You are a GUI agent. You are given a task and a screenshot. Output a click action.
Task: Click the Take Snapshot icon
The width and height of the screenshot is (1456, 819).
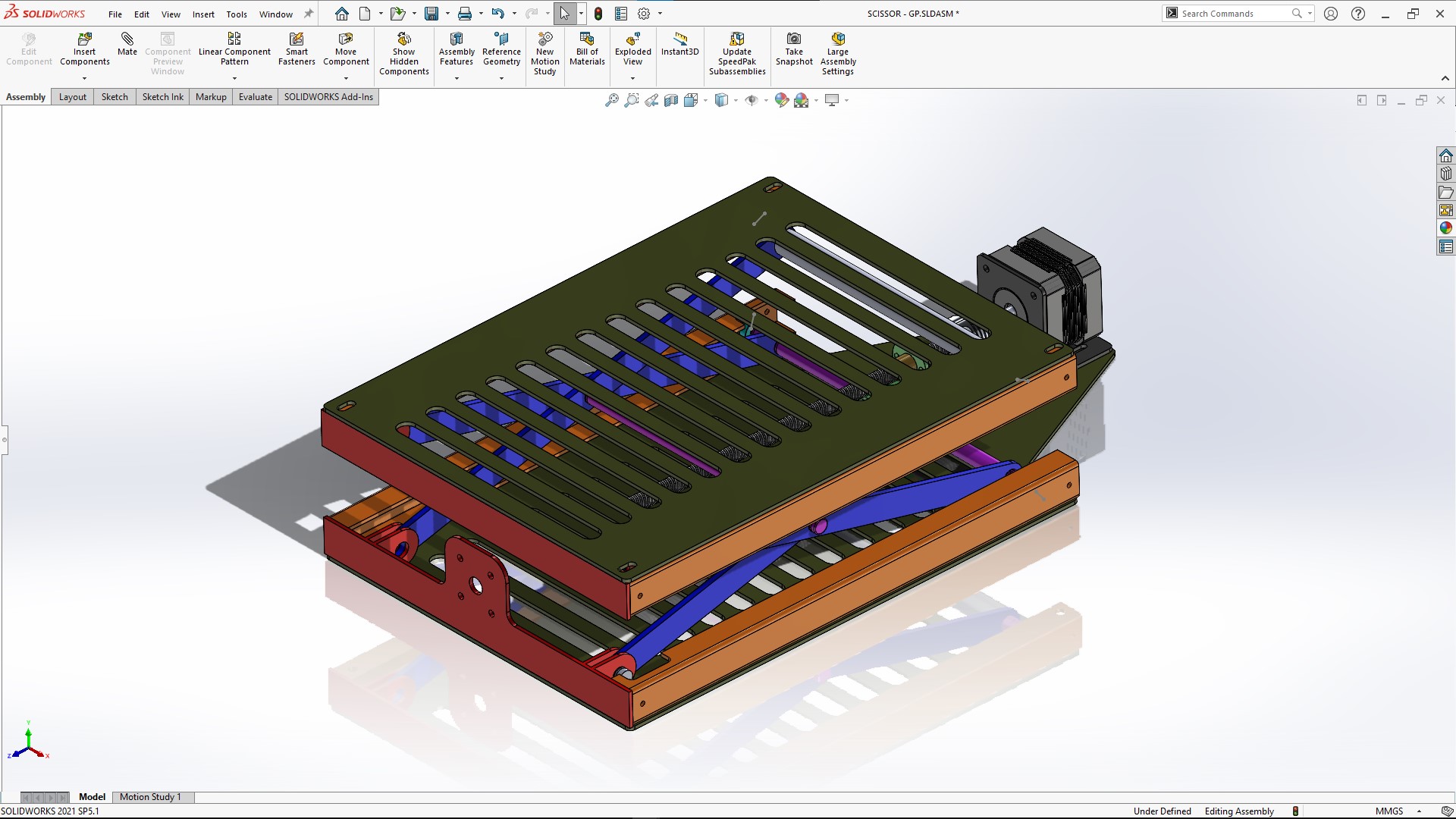[x=793, y=39]
